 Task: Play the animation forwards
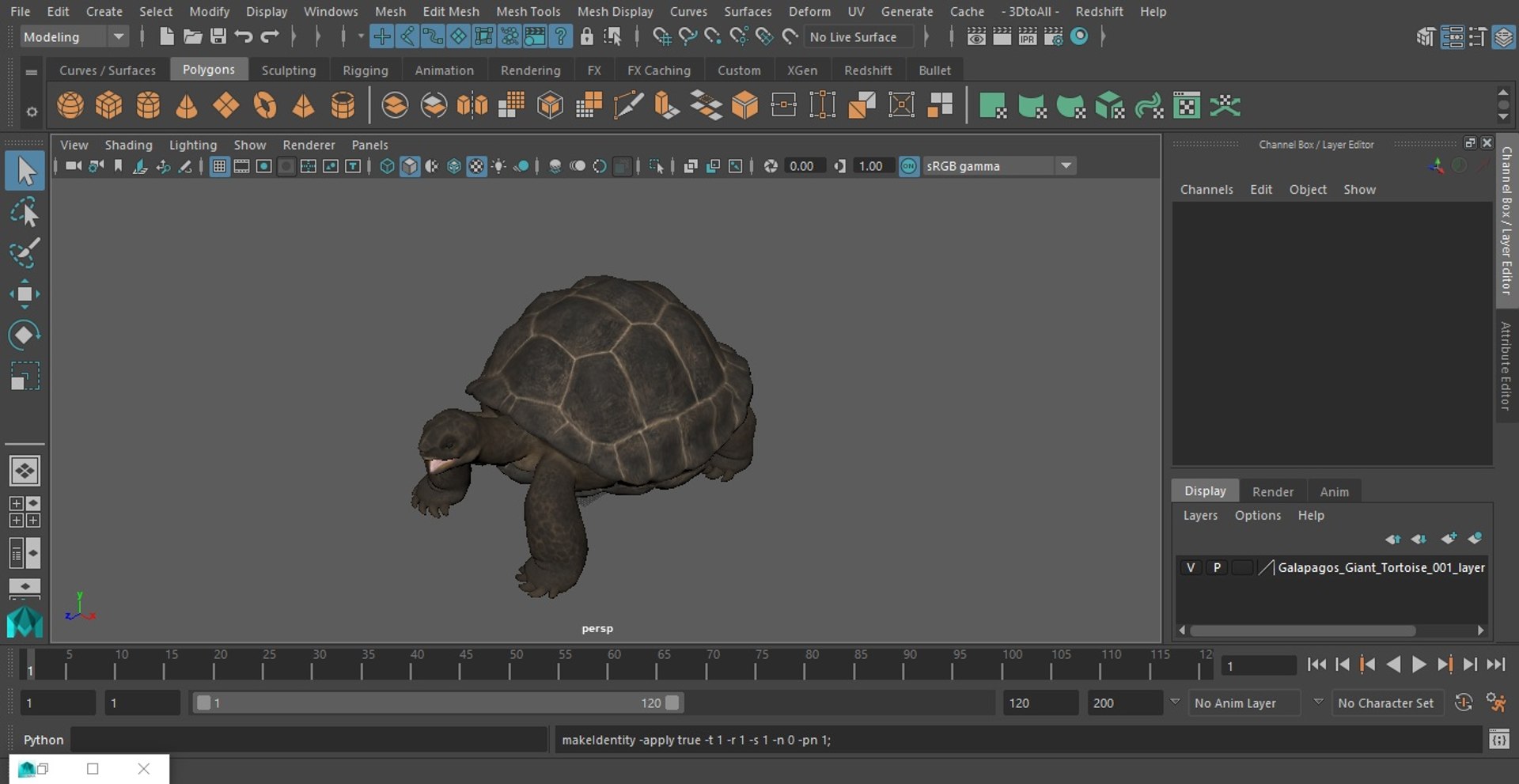coord(1419,665)
